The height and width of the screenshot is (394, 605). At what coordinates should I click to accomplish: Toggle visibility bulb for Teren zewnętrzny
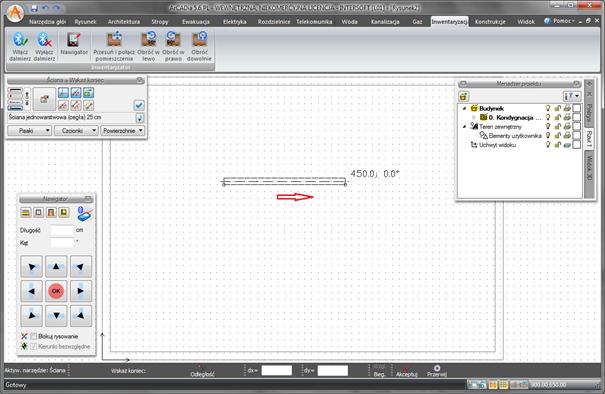pyautogui.click(x=548, y=126)
